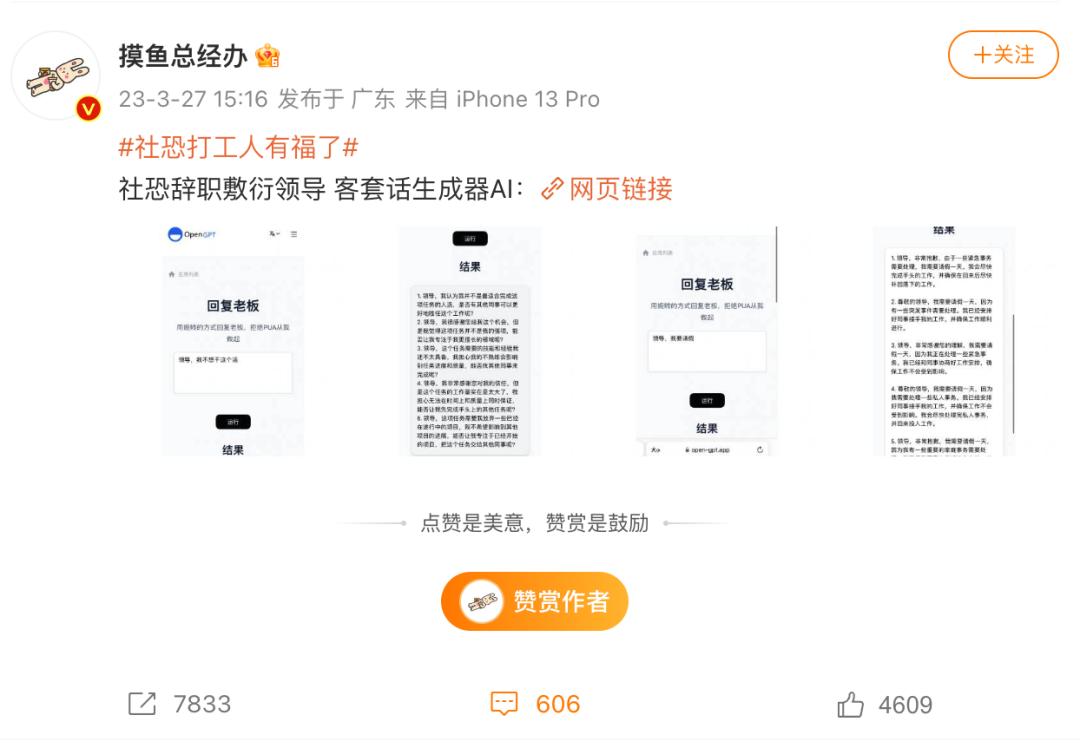Viewport: 1080px width, 748px height.
Task: Like the post with the thumbs-up icon
Action: pyautogui.click(x=851, y=705)
